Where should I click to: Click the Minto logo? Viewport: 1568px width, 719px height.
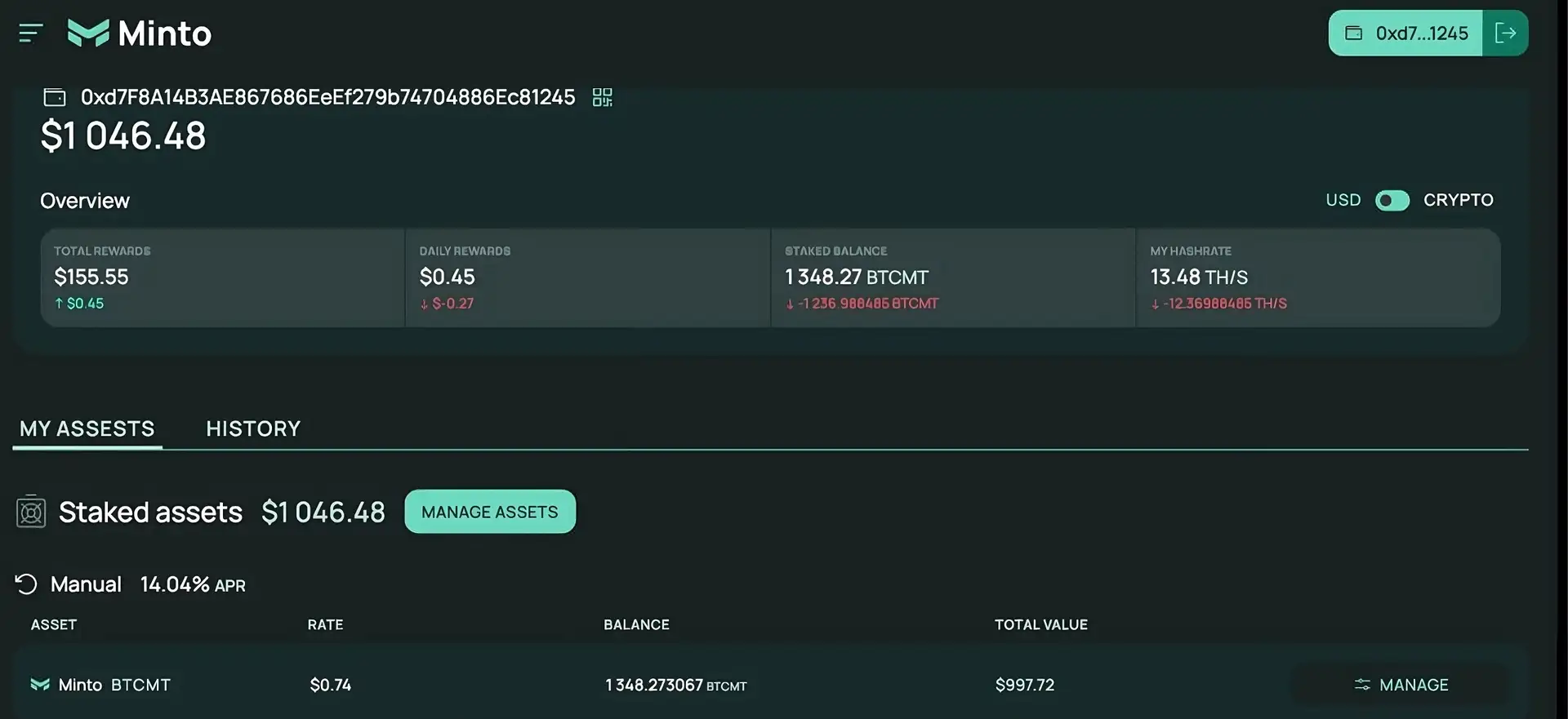[140, 33]
